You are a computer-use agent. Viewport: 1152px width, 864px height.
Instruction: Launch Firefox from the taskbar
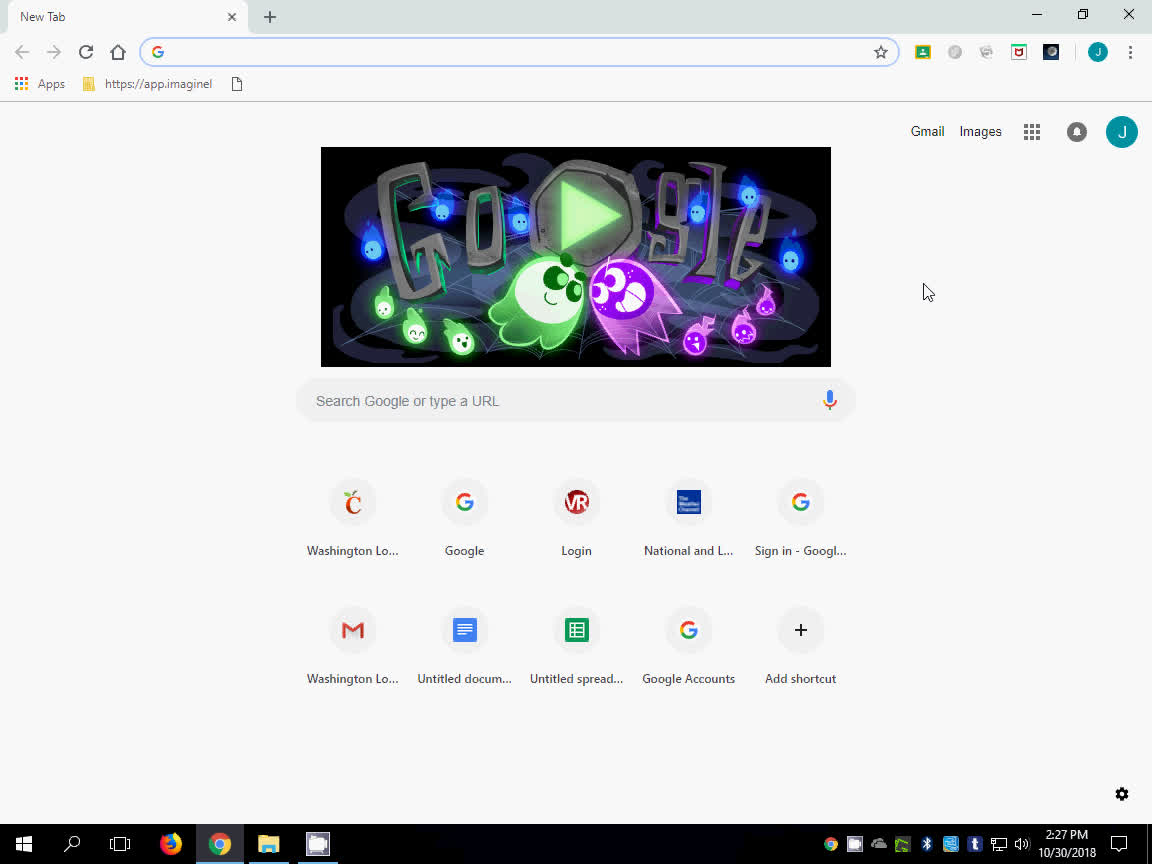(x=170, y=844)
